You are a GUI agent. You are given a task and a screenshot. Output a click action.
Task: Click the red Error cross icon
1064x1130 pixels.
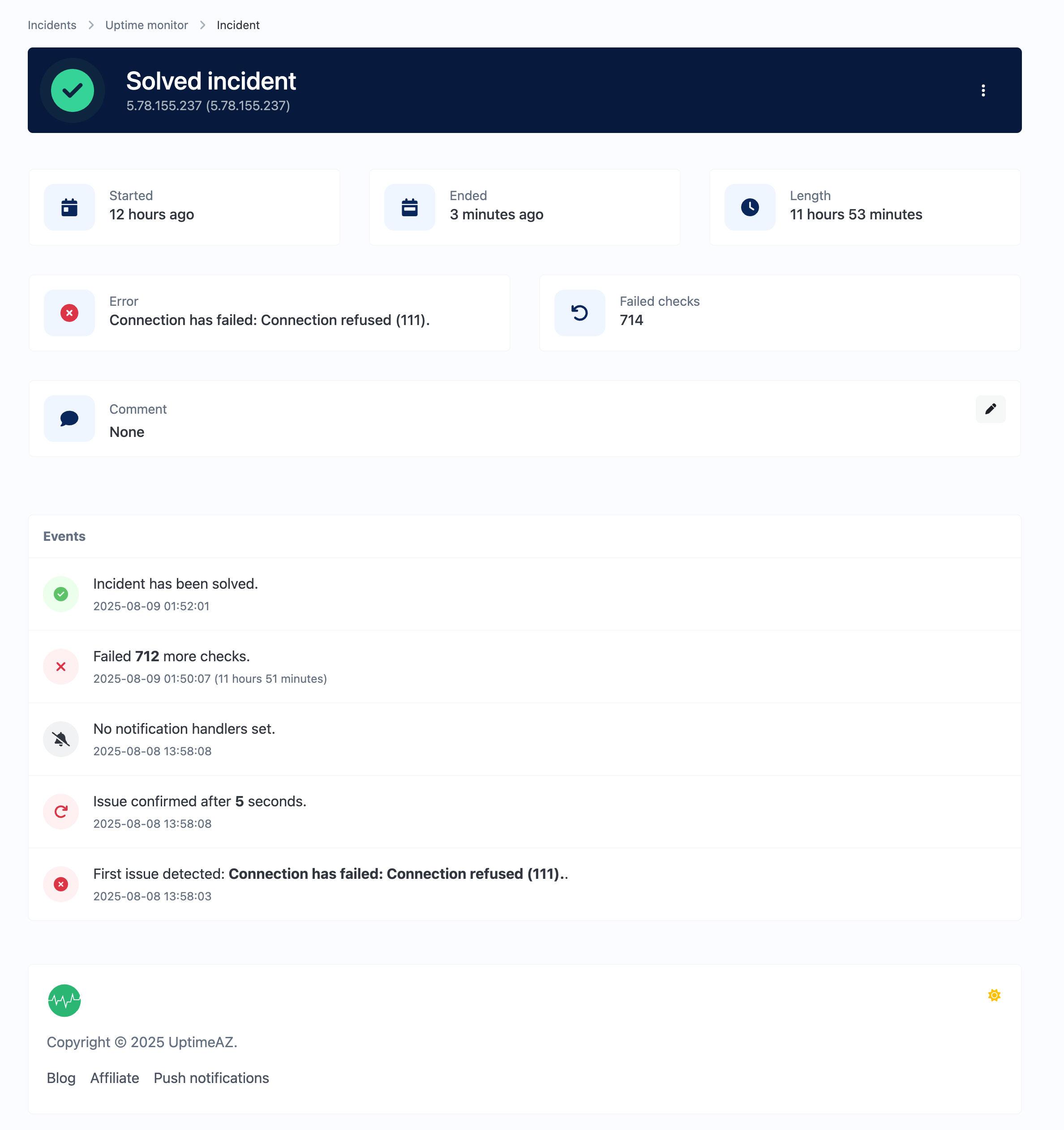click(69, 312)
